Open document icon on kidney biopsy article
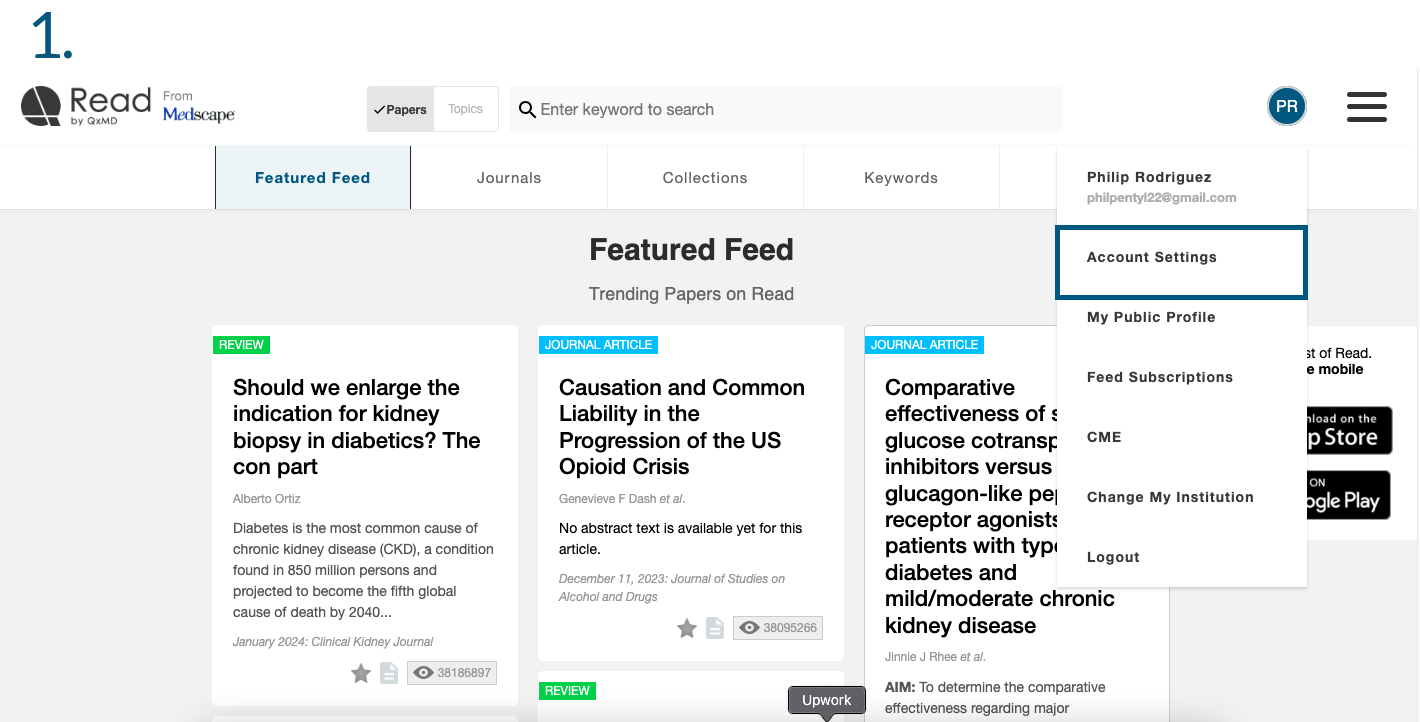1420x722 pixels. pyautogui.click(x=389, y=673)
